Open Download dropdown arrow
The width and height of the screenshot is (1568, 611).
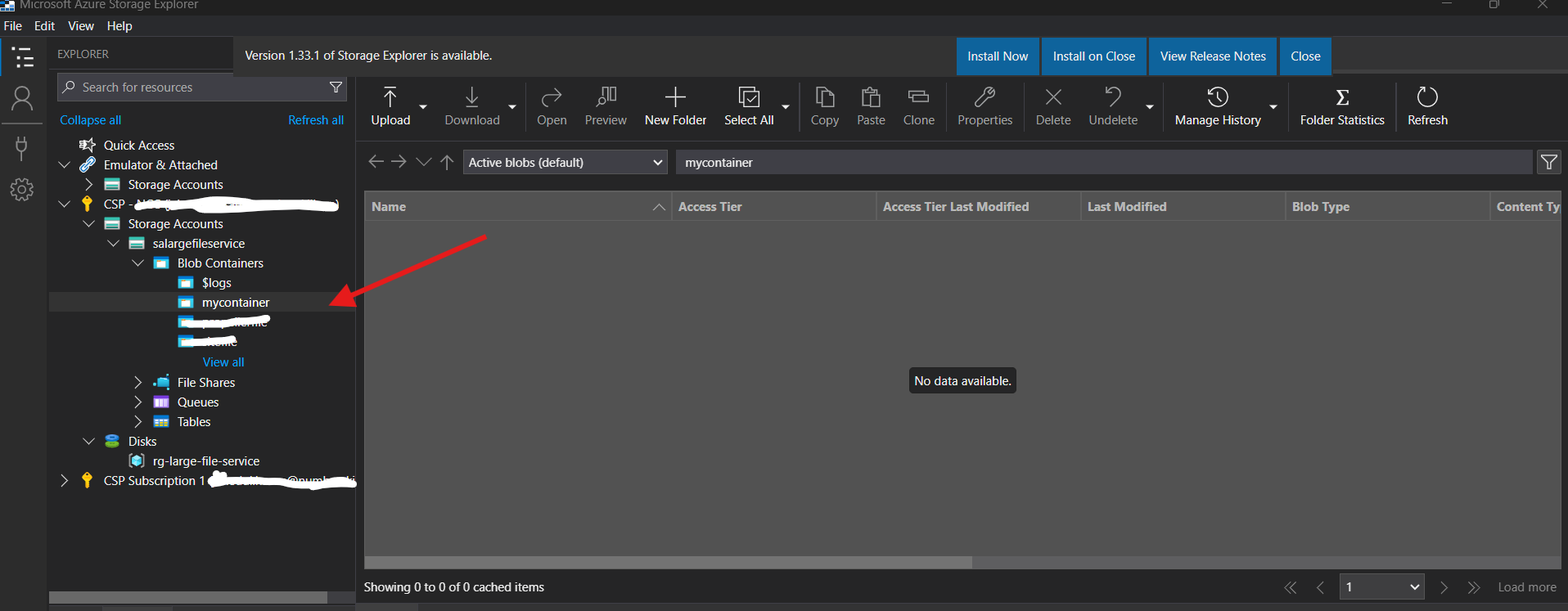[x=512, y=106]
